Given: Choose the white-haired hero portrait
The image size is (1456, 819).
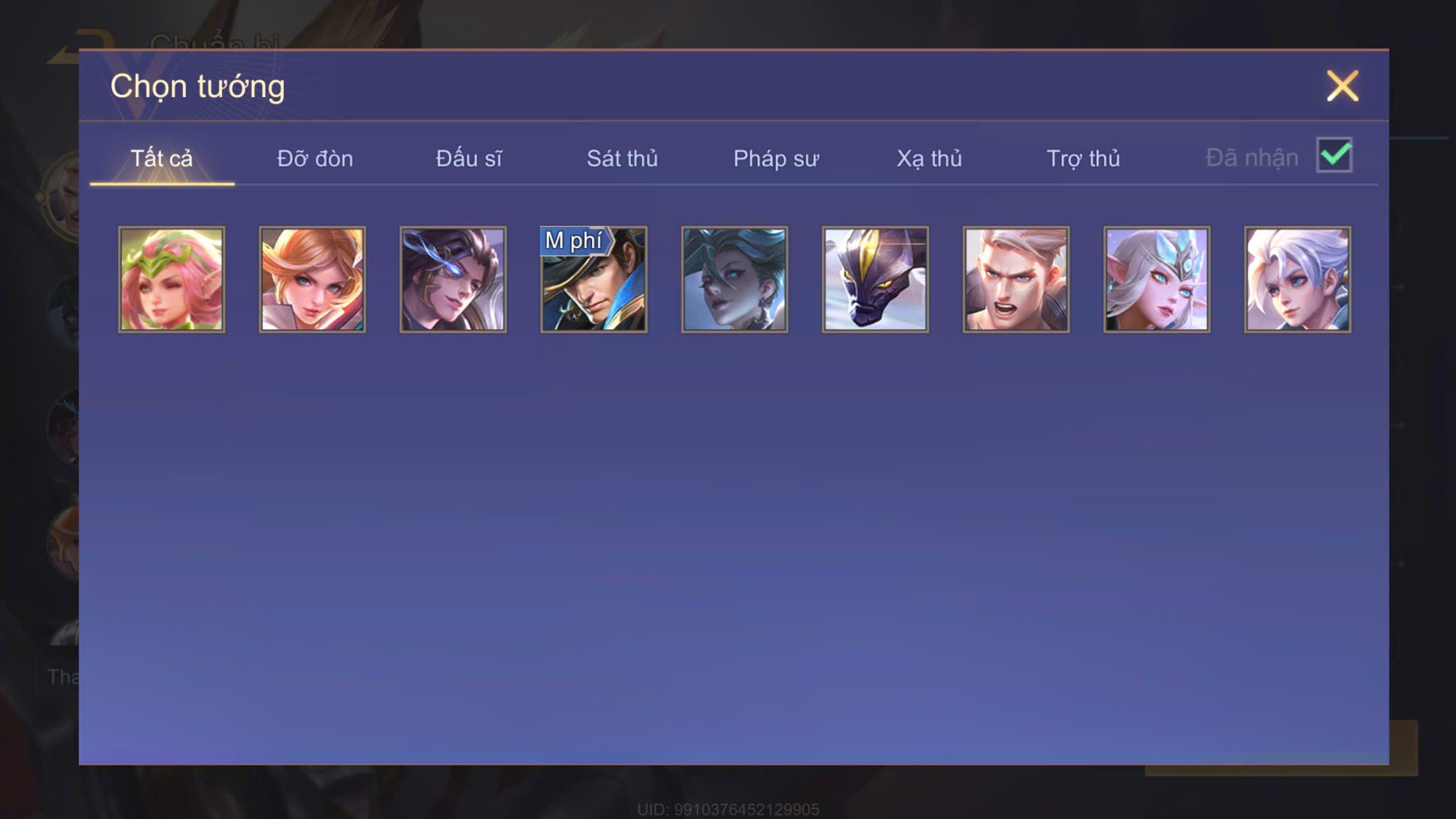Looking at the screenshot, I should [x=1298, y=280].
